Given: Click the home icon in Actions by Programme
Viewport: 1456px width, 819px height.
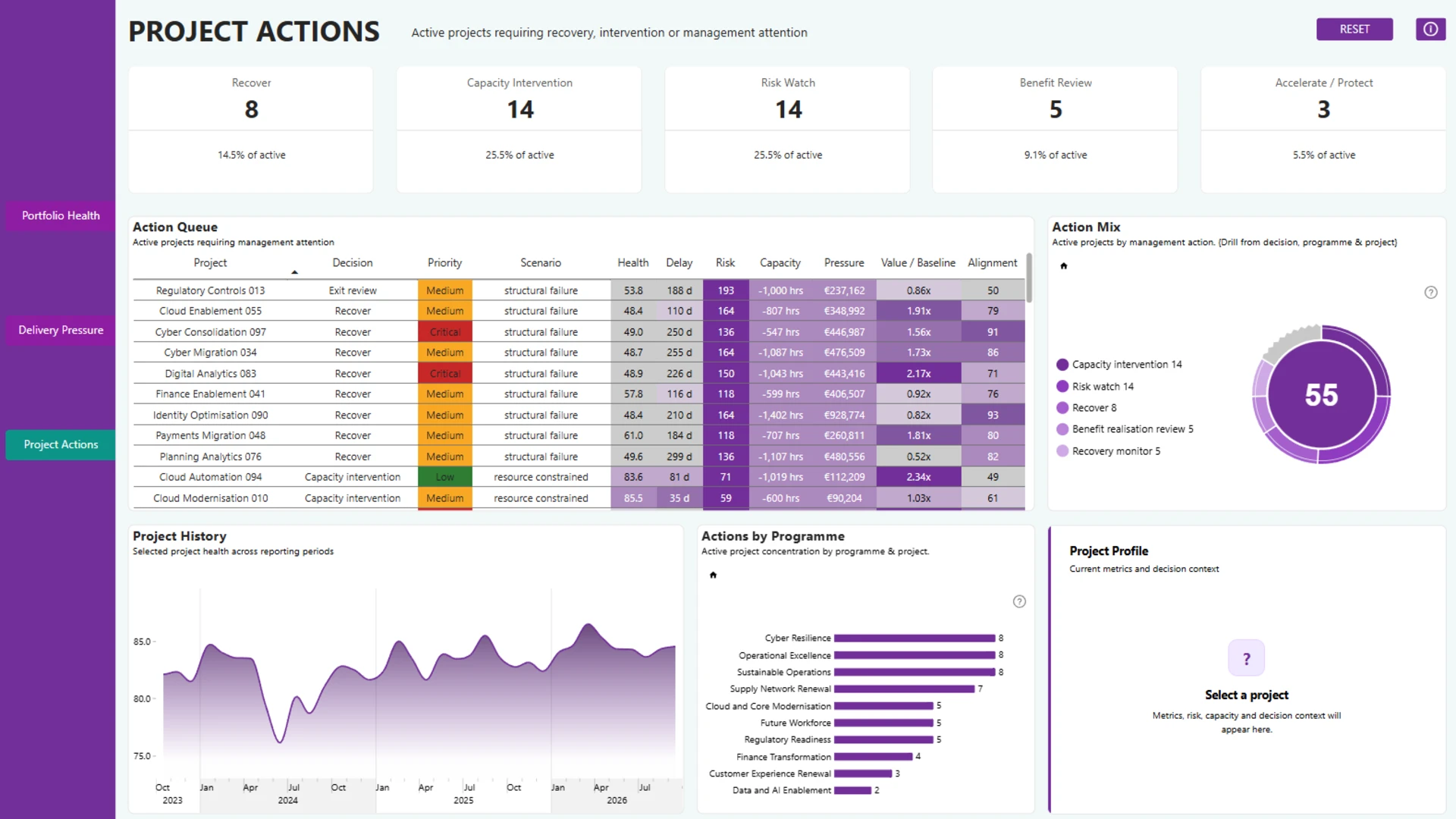Looking at the screenshot, I should coord(713,575).
